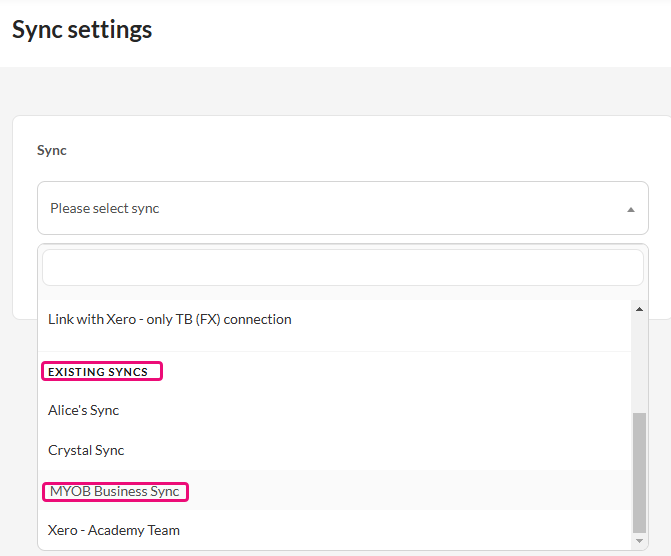Click the dropdown list's scroll up arrow
The width and height of the screenshot is (671, 556).
[640, 309]
